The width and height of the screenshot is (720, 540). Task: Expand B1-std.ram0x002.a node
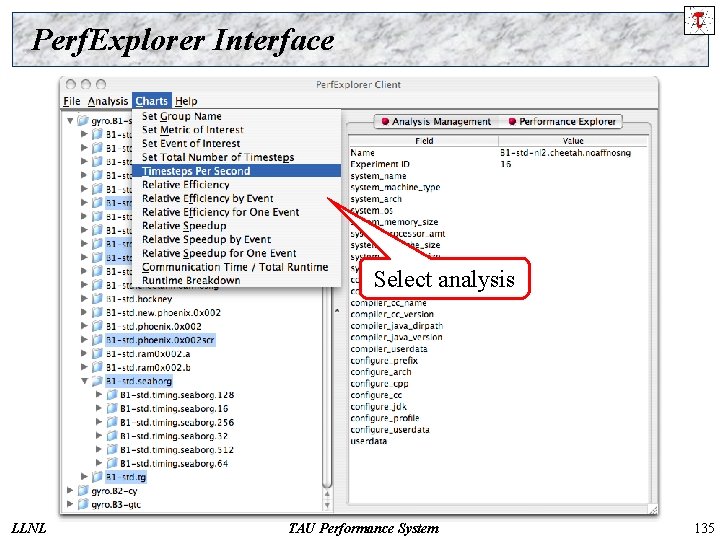coord(84,353)
